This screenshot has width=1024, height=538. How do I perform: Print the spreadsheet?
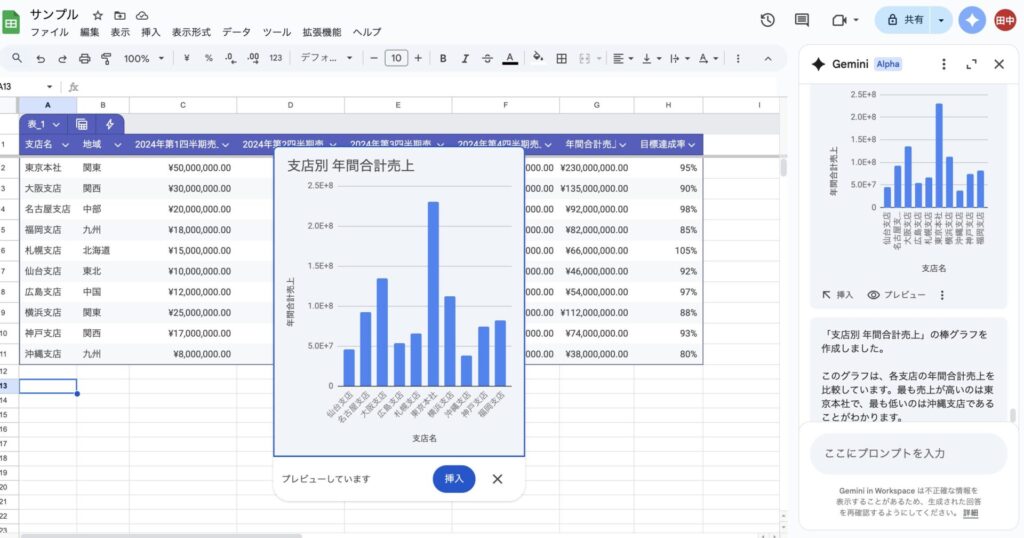click(84, 58)
